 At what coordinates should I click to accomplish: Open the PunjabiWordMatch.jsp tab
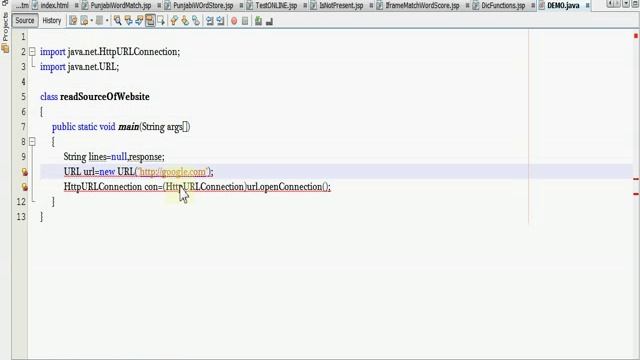[120, 5]
